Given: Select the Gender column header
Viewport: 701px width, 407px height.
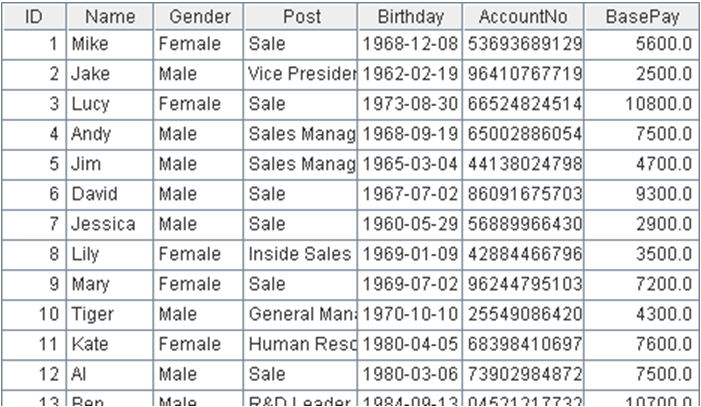Looking at the screenshot, I should pos(199,17).
